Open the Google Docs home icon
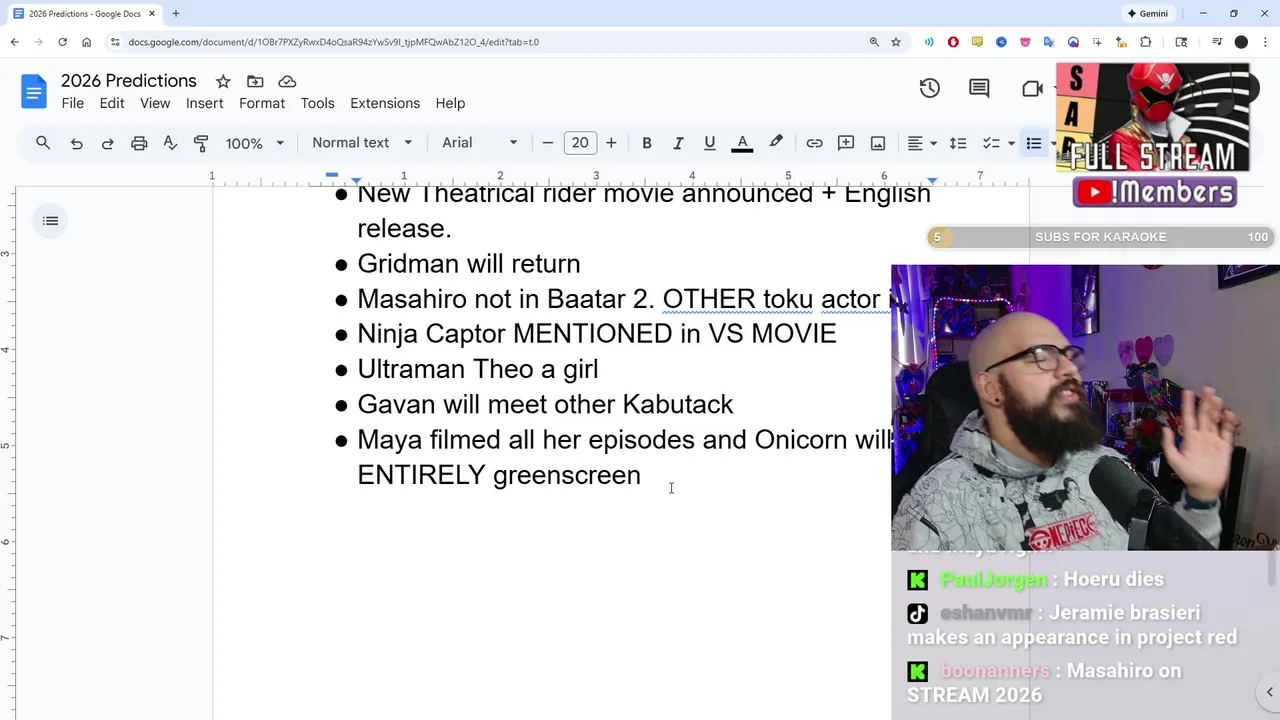This screenshot has width=1280, height=720. pos(33,92)
